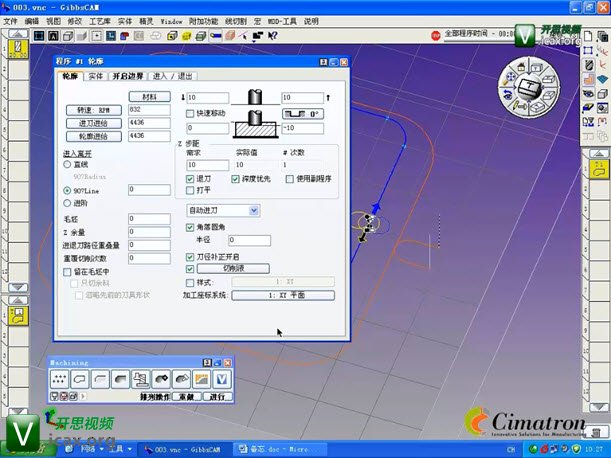This screenshot has height=458, width=611.
Task: Select the contour icon in Machining palette
Action: (x=81, y=379)
